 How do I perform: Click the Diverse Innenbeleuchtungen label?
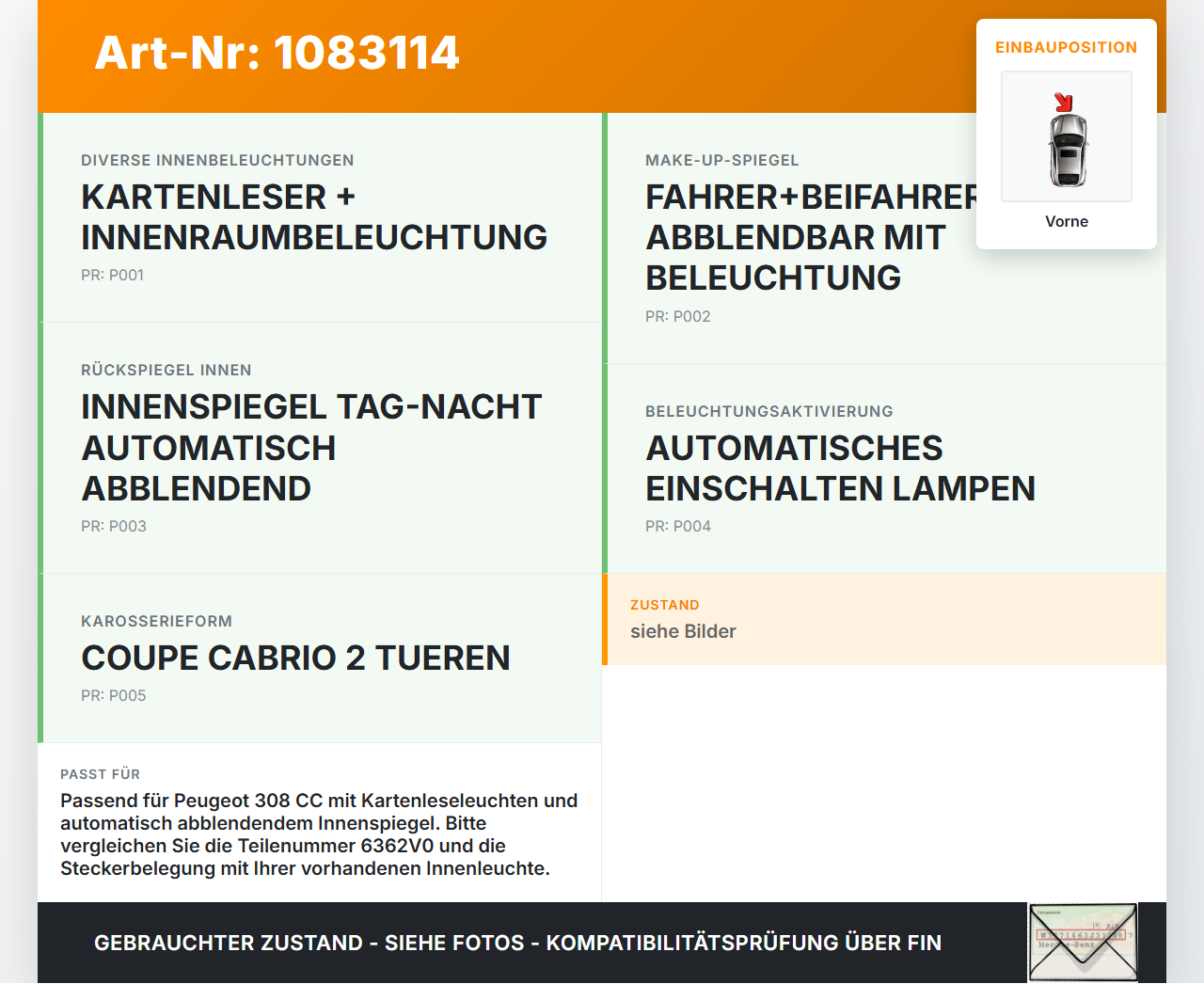tap(217, 161)
